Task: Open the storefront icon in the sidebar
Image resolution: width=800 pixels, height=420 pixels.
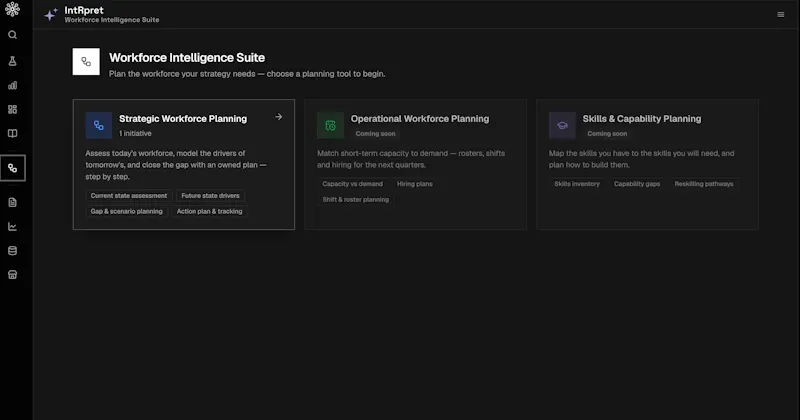Action: point(12,275)
